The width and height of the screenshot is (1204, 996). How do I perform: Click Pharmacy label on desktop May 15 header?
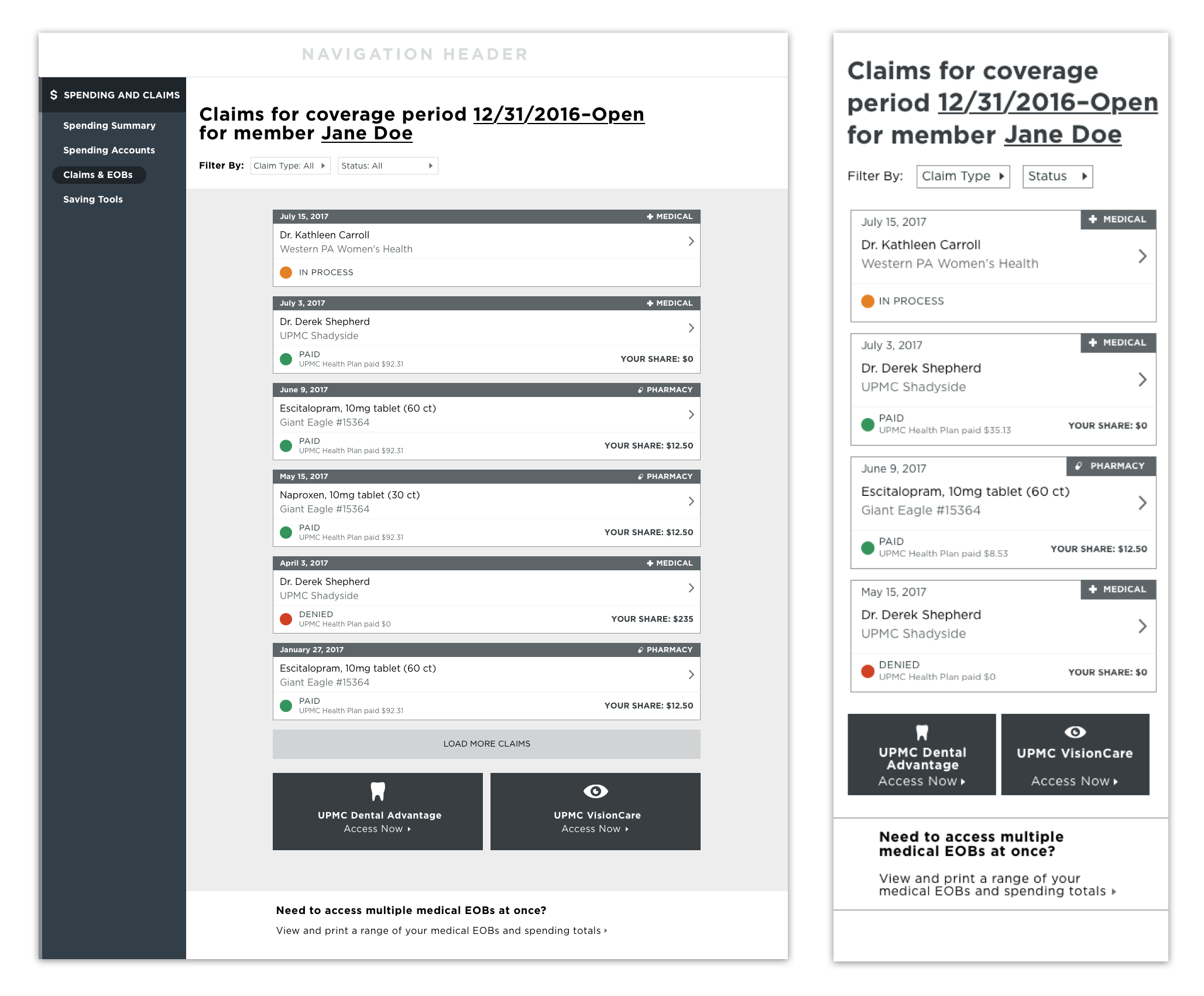tap(666, 477)
